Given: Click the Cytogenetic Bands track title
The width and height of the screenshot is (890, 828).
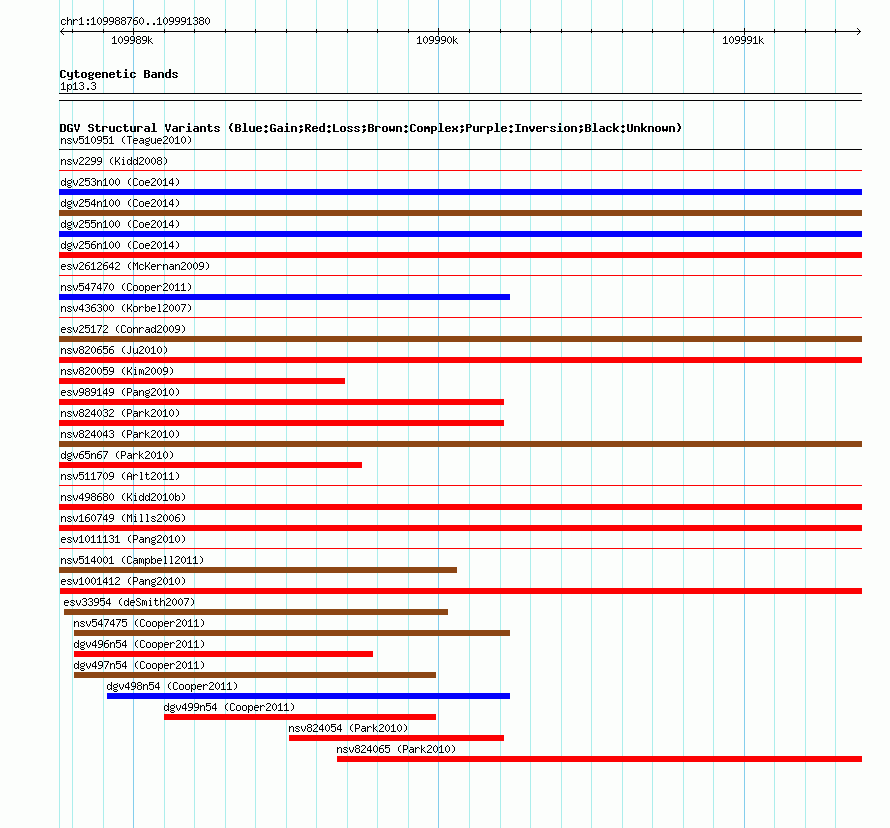Looking at the screenshot, I should click(119, 74).
